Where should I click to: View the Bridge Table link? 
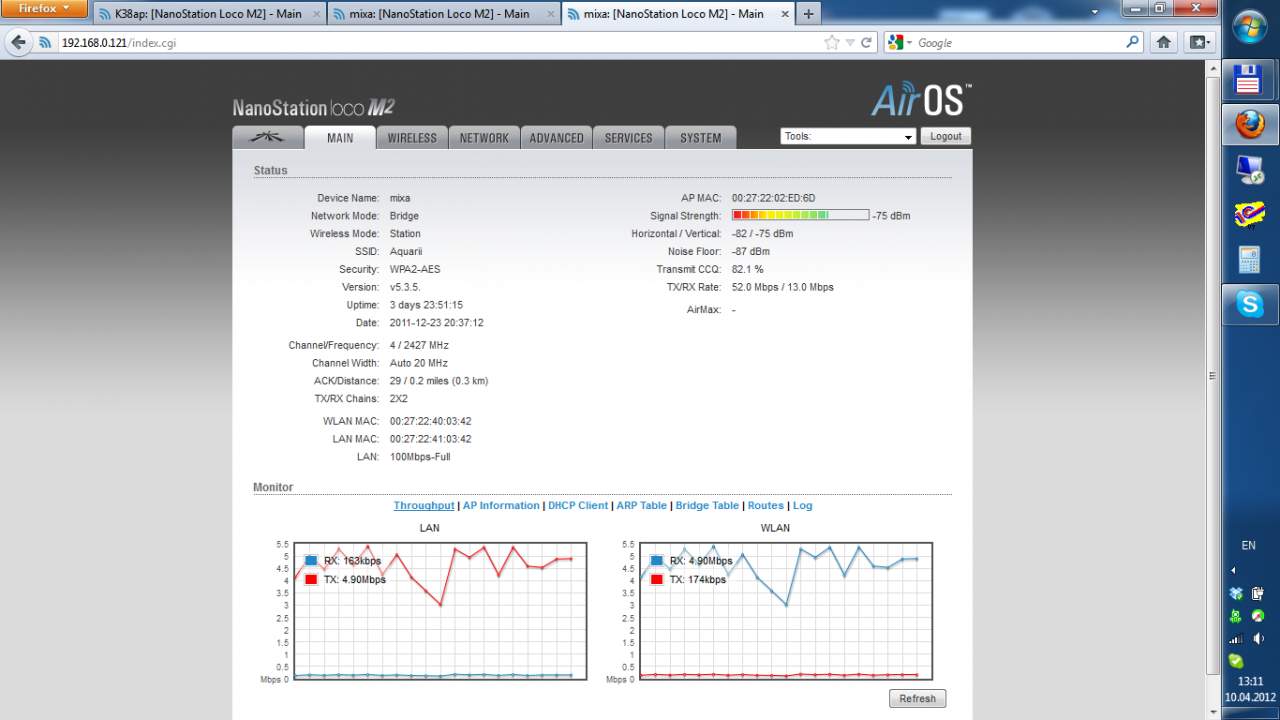click(x=707, y=506)
